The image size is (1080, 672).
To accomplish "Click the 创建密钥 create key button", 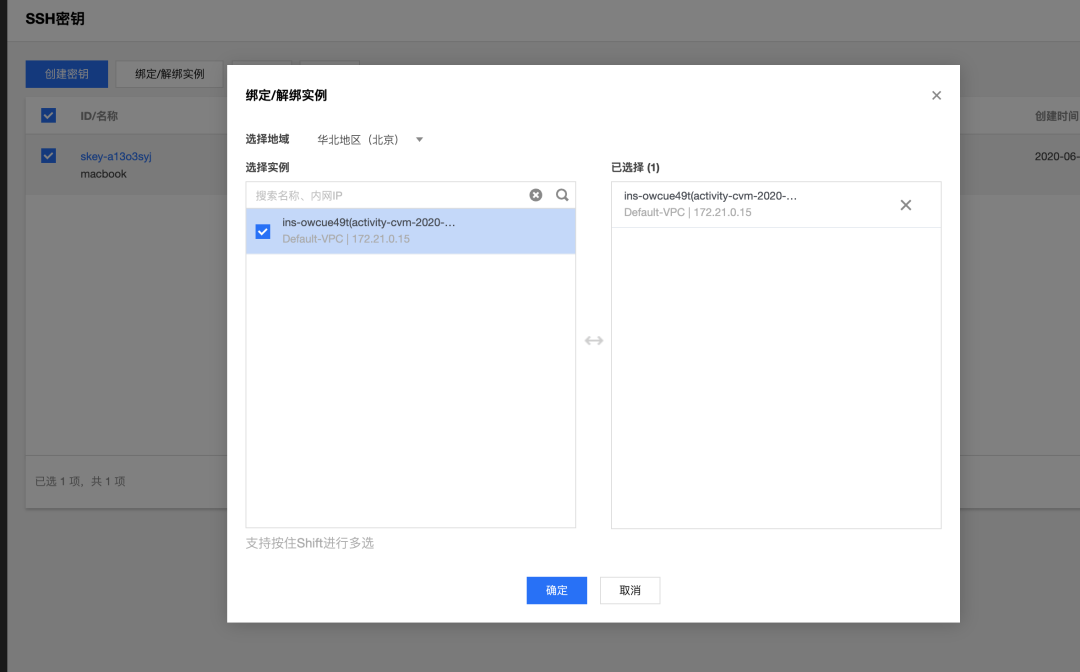I will (x=66, y=73).
